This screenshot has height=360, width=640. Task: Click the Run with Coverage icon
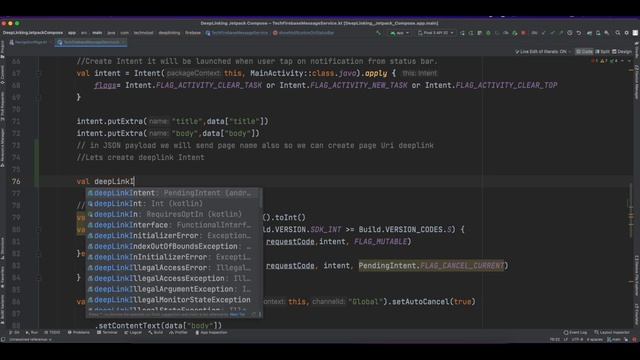pyautogui.click(x=497, y=33)
